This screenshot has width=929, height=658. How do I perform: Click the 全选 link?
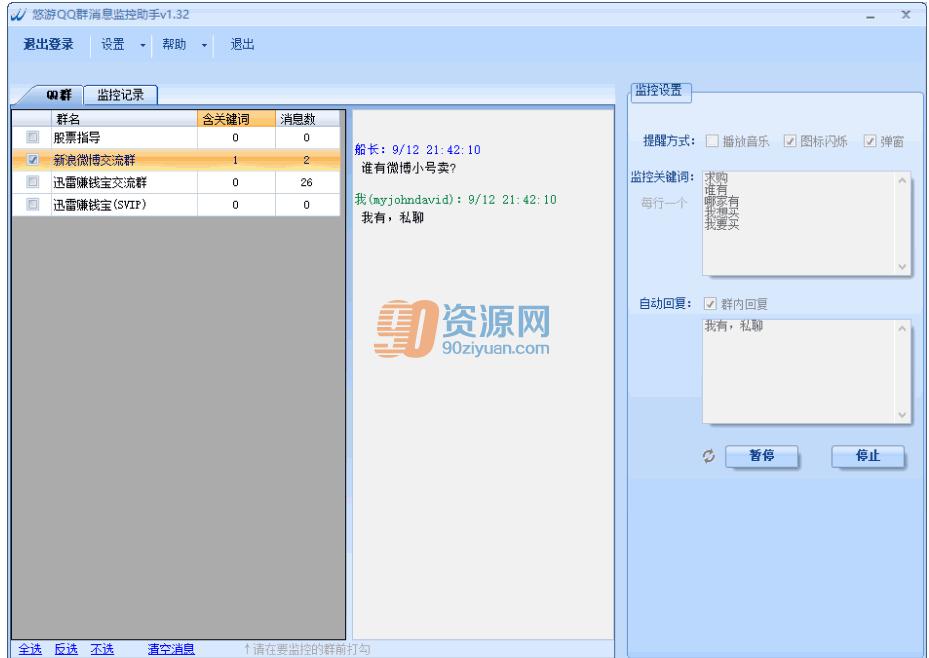click(x=30, y=649)
